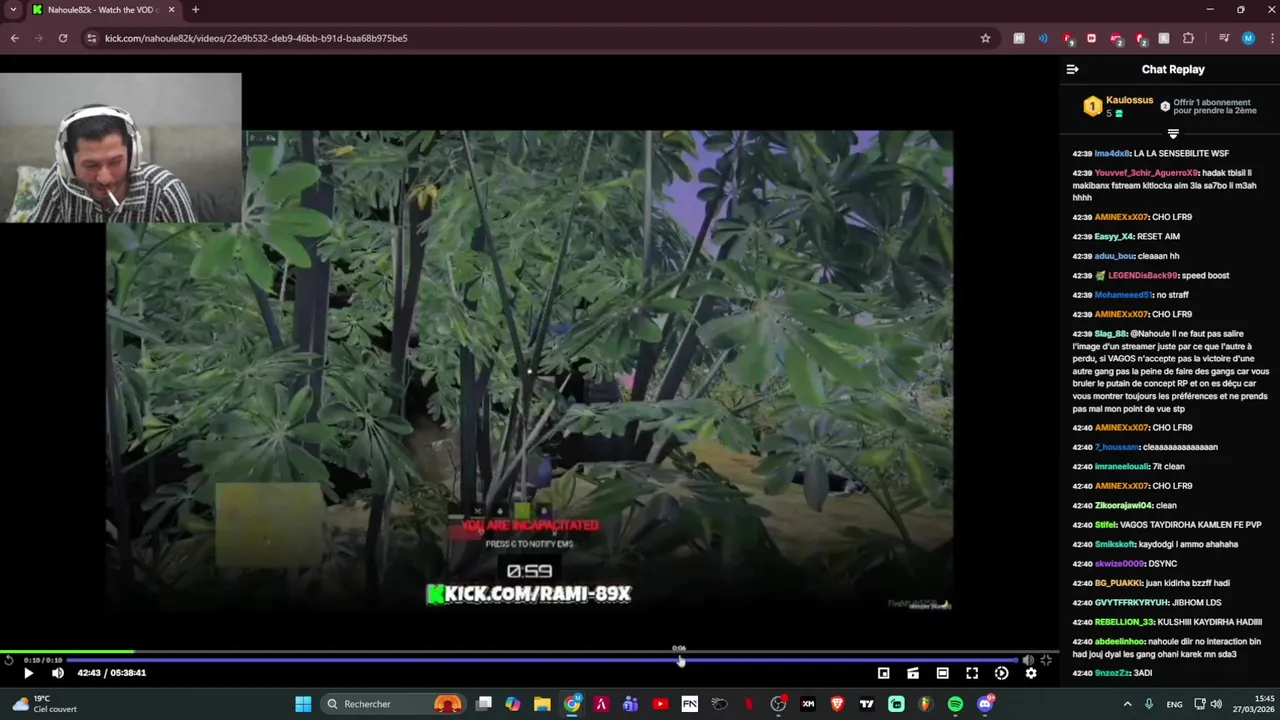Viewport: 1280px width, 720px height.
Task: Open Task View on the taskbar
Action: click(484, 704)
